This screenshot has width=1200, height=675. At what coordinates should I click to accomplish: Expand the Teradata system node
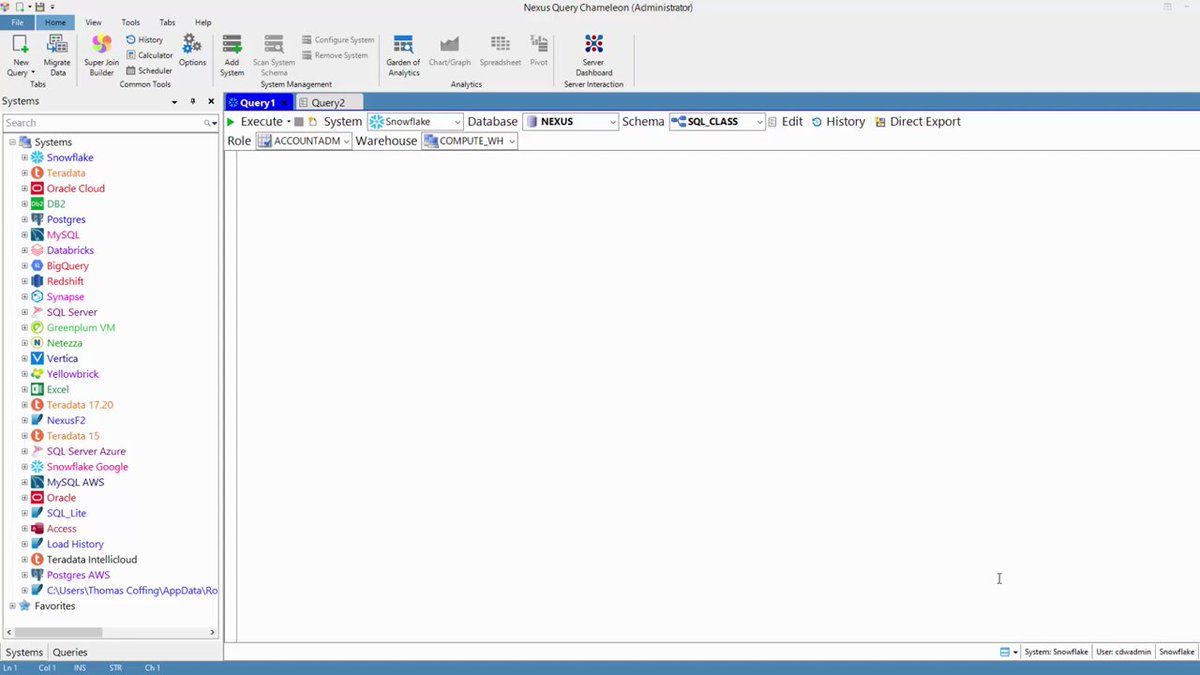click(x=25, y=173)
